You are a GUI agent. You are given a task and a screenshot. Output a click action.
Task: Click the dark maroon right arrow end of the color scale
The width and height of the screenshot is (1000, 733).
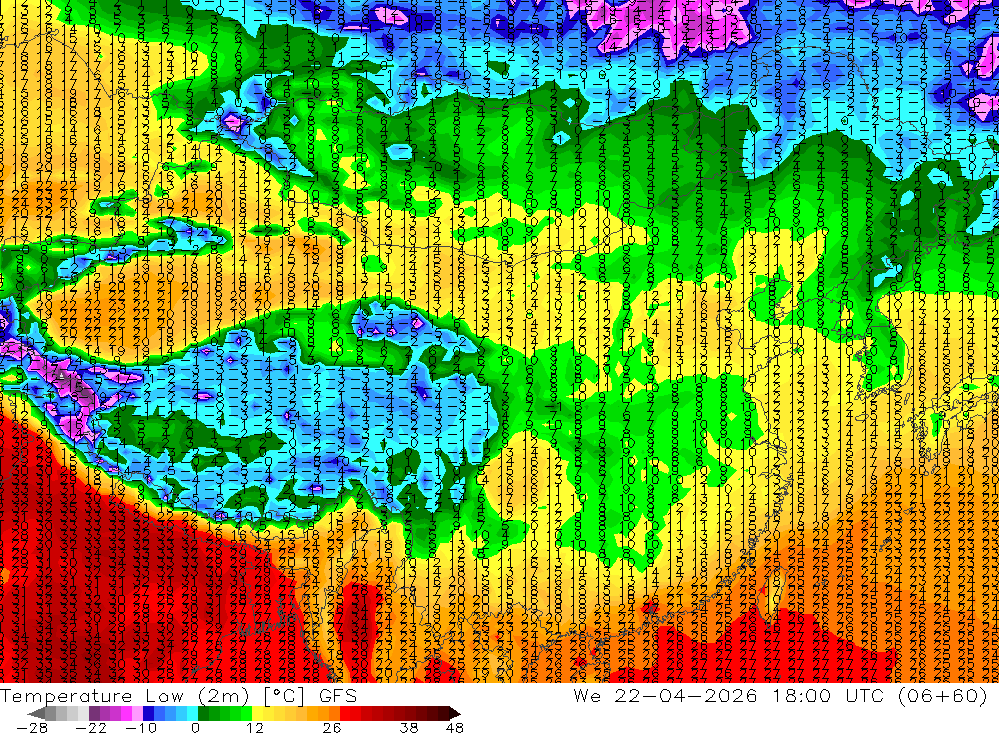(454, 713)
